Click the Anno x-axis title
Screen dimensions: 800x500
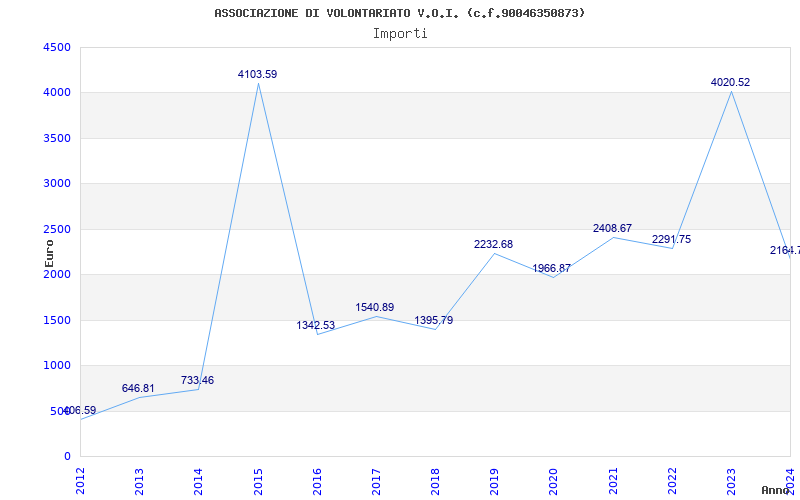coord(776,490)
